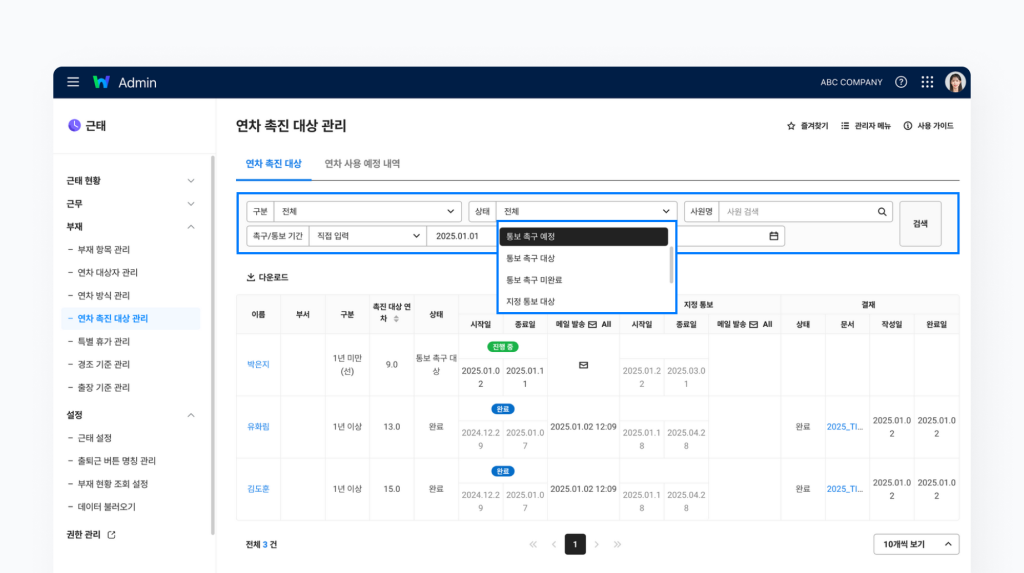
Task: Click the status dropdown list scrollbar
Action: point(671,265)
